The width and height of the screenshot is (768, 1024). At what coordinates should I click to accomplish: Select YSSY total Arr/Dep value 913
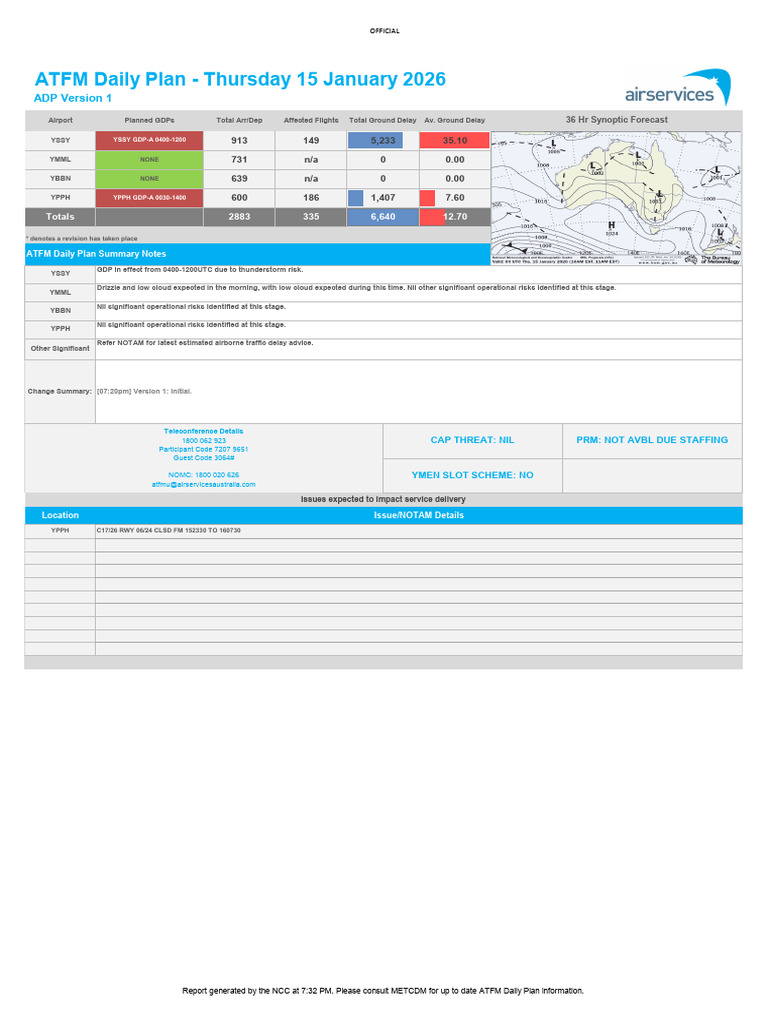click(239, 140)
